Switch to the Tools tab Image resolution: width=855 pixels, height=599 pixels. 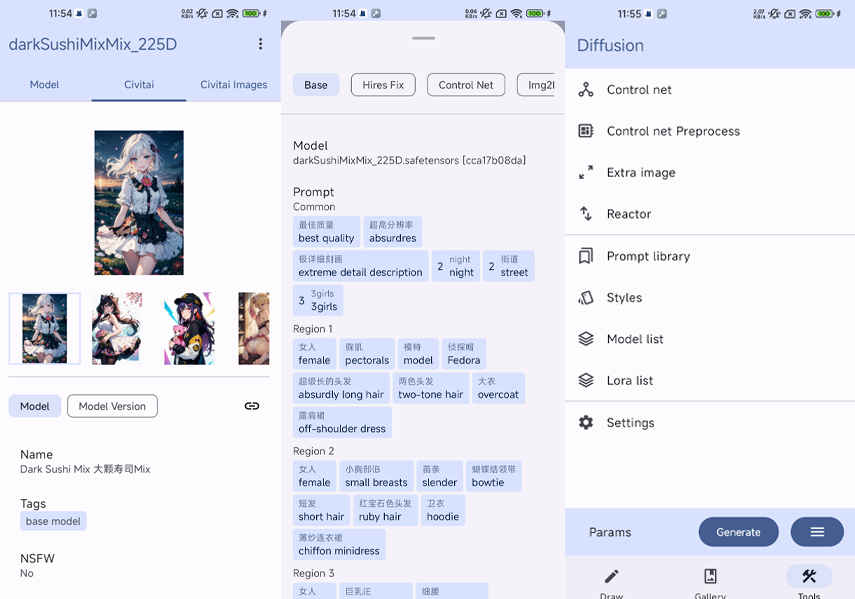(x=809, y=583)
